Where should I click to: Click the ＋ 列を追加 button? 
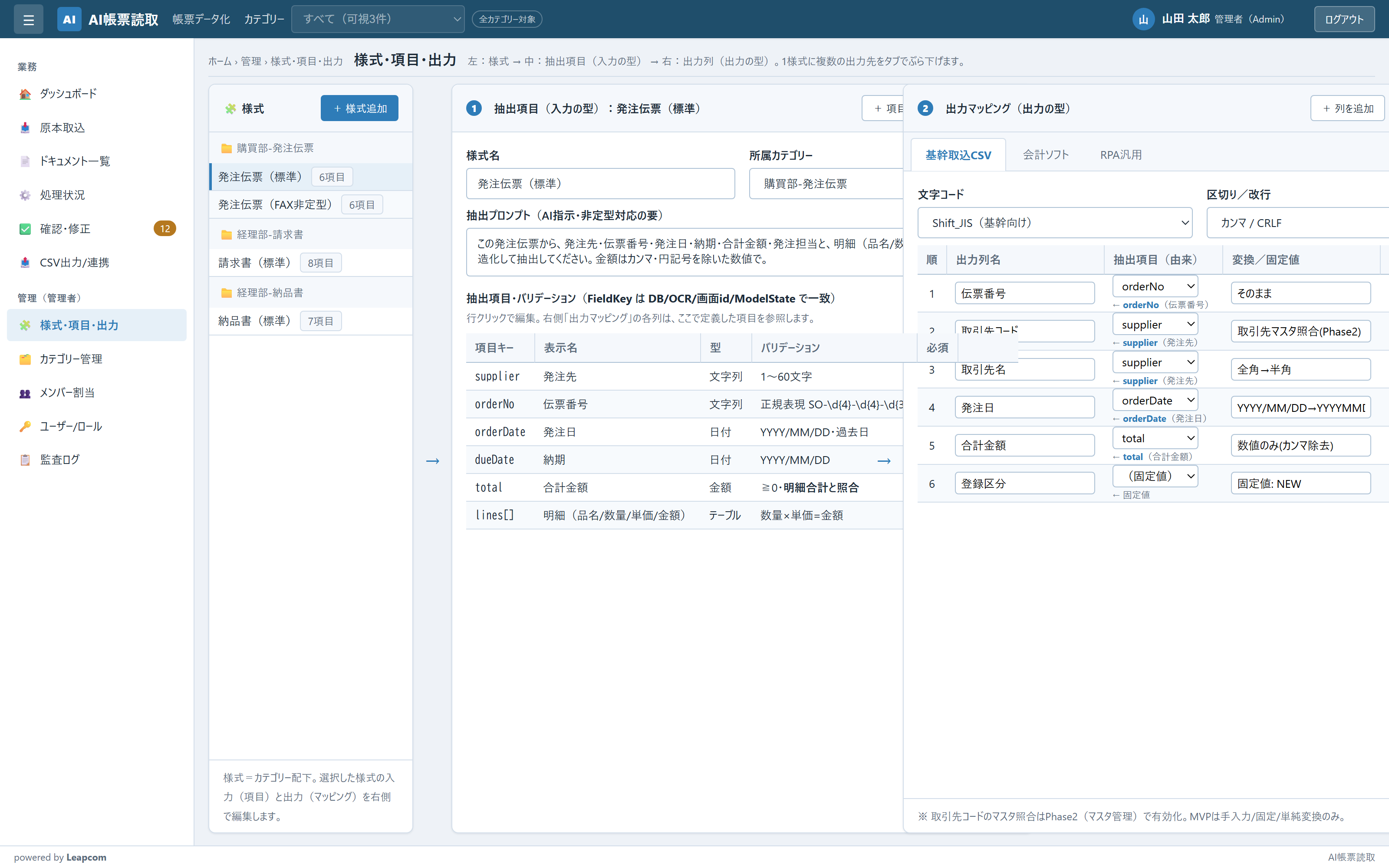pos(1347,108)
